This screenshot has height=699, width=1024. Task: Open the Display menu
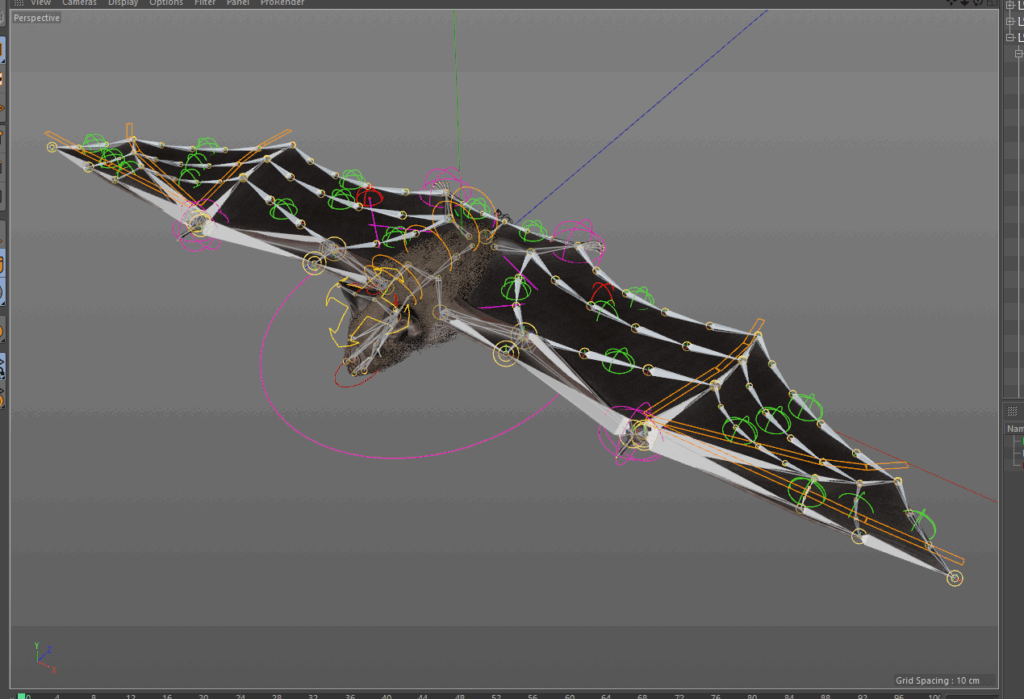coord(123,3)
